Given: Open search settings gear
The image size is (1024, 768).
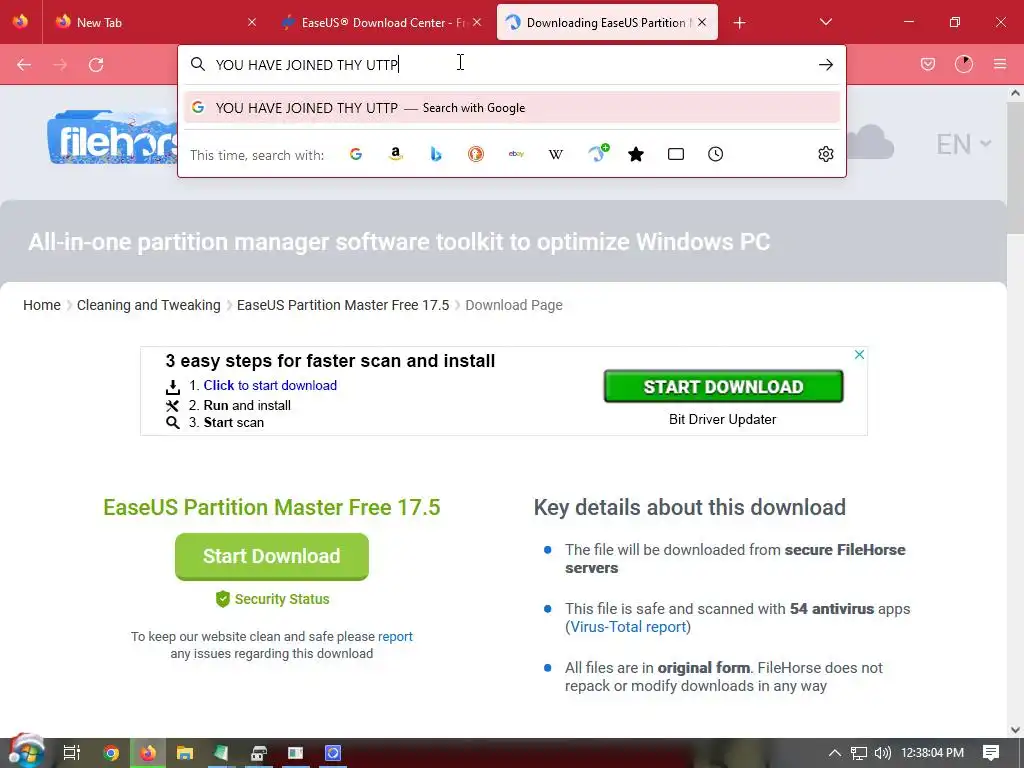Looking at the screenshot, I should pos(825,154).
